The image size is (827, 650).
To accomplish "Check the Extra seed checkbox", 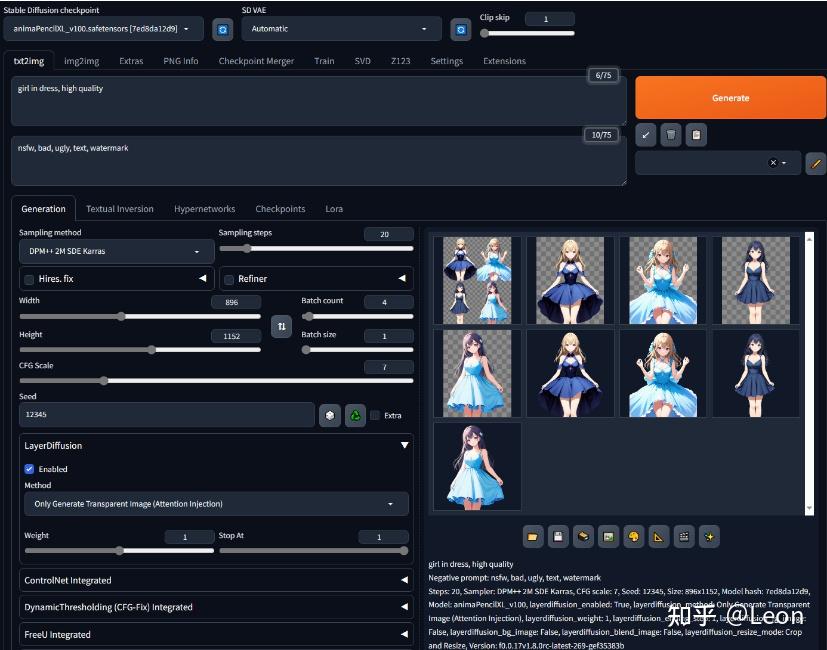I will (x=375, y=415).
